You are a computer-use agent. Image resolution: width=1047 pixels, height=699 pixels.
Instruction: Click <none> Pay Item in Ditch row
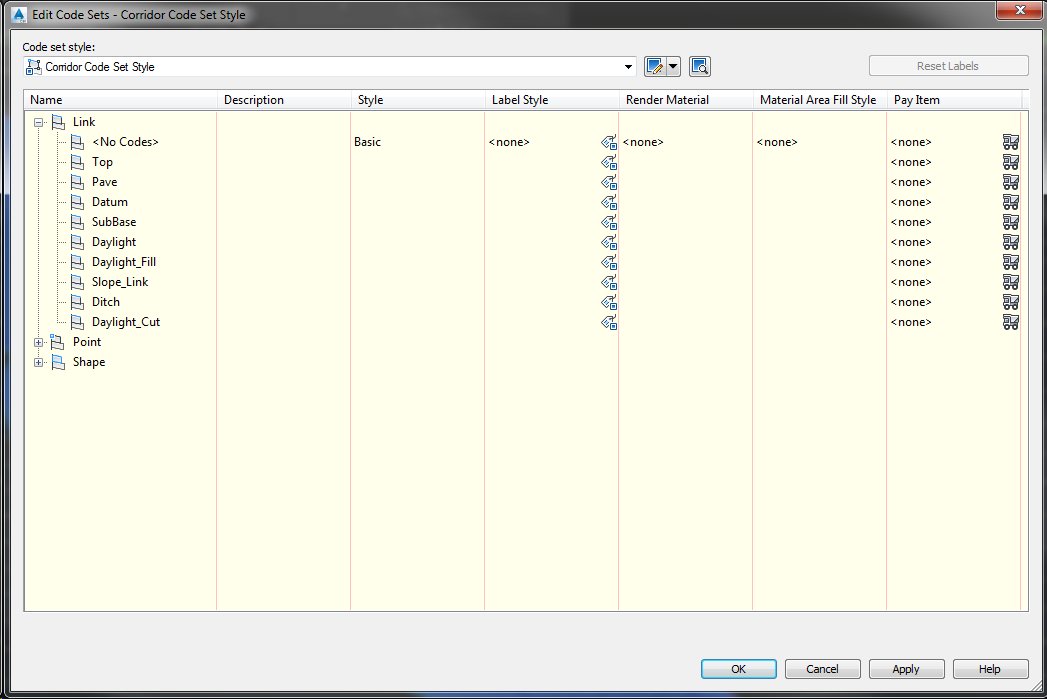click(x=911, y=302)
